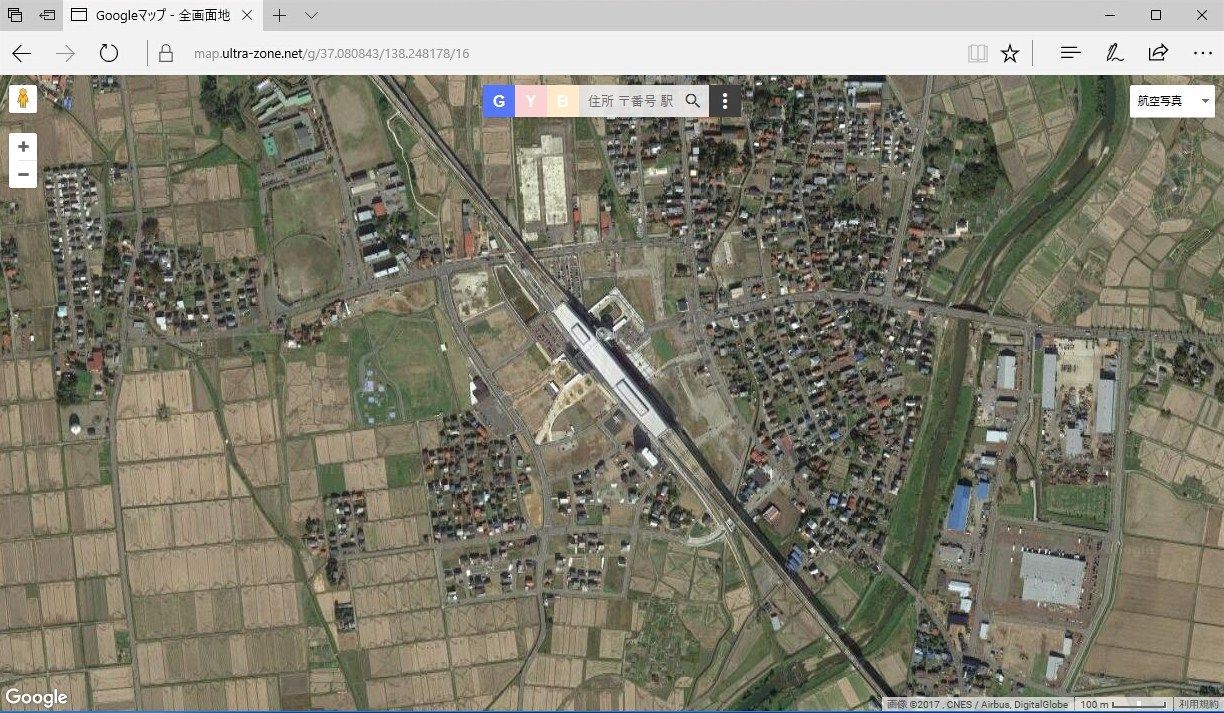Screen dimensions: 1224x713
Task: Open reading view
Action: point(977,53)
